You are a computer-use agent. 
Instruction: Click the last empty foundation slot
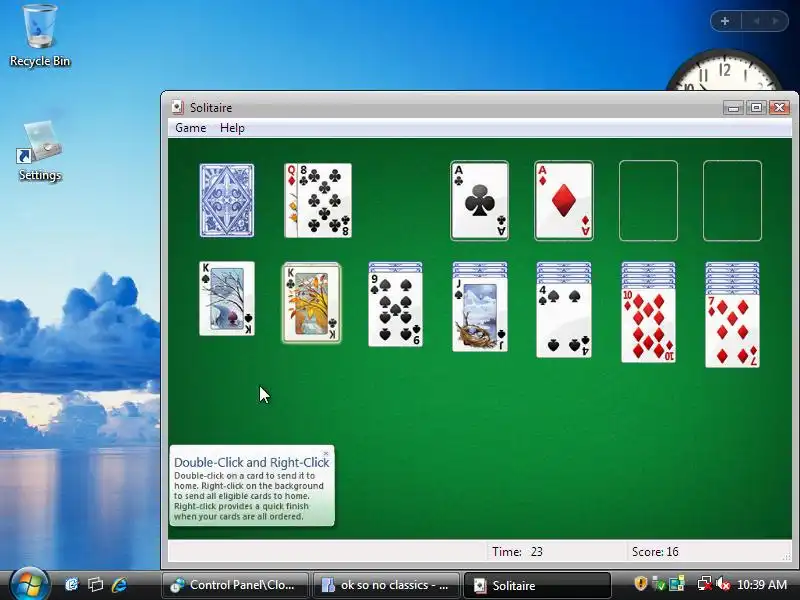tap(732, 201)
